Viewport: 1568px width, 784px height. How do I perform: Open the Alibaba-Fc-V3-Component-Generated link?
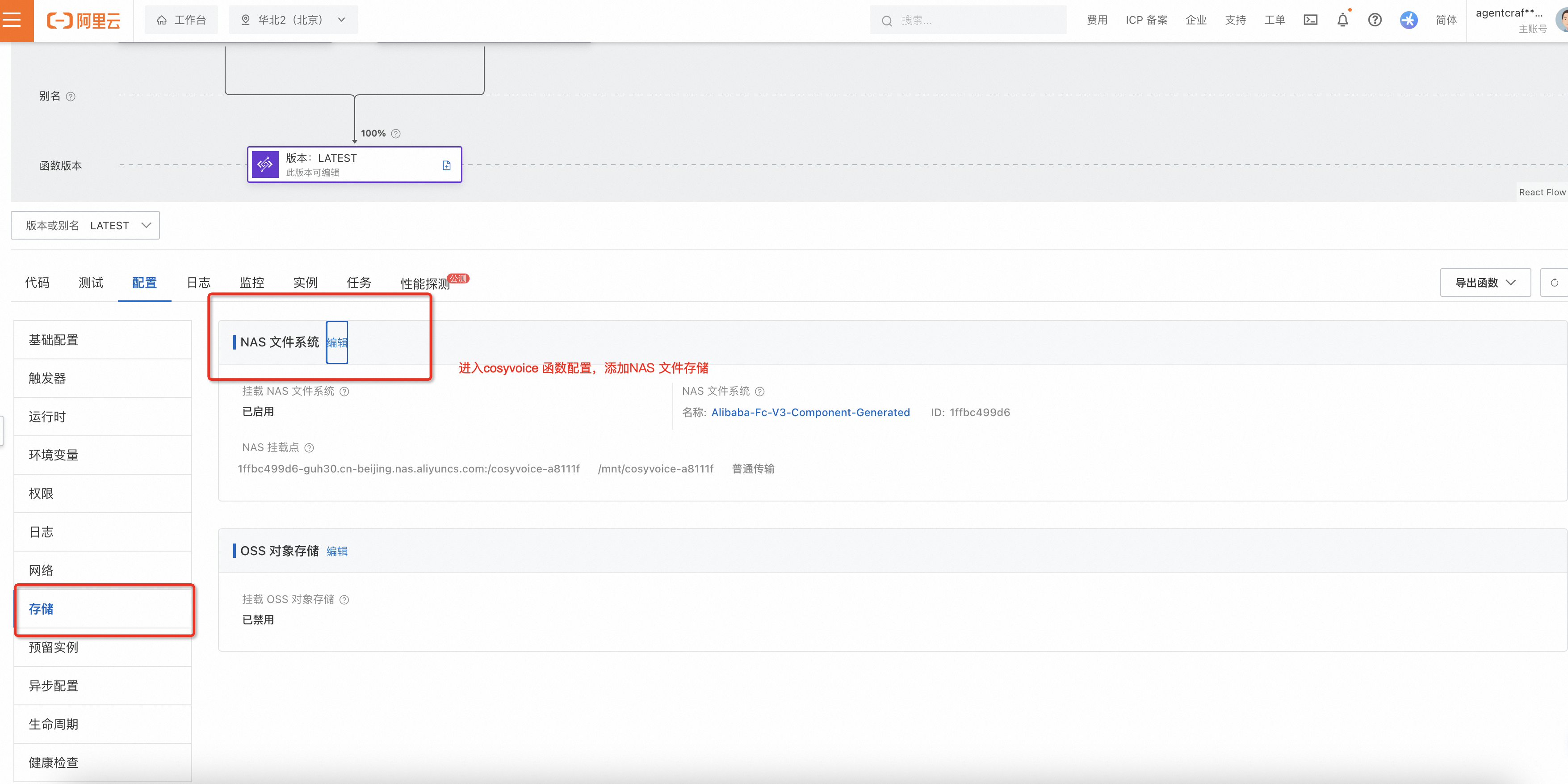point(809,413)
